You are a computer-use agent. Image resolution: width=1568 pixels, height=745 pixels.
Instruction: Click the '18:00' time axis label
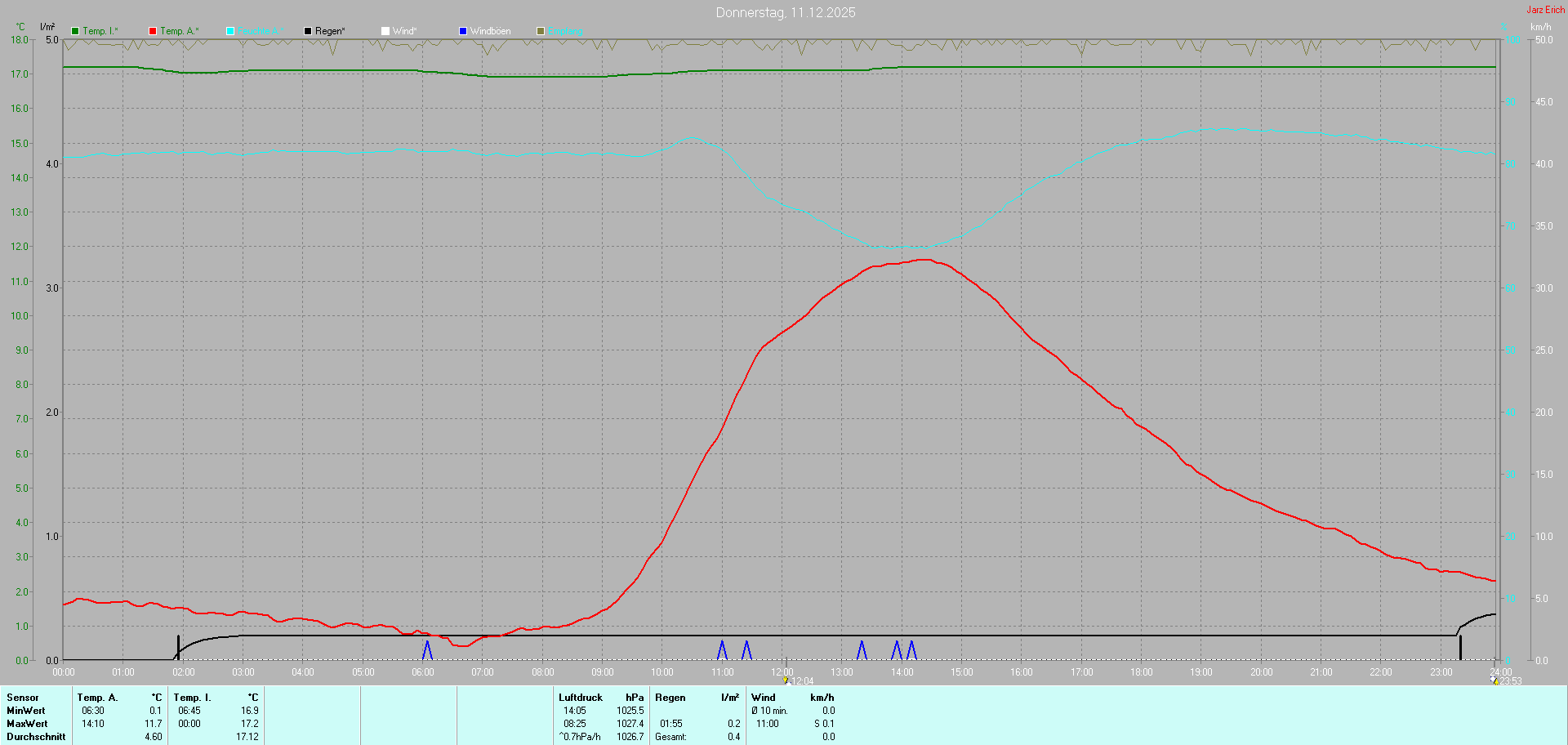point(1142,672)
